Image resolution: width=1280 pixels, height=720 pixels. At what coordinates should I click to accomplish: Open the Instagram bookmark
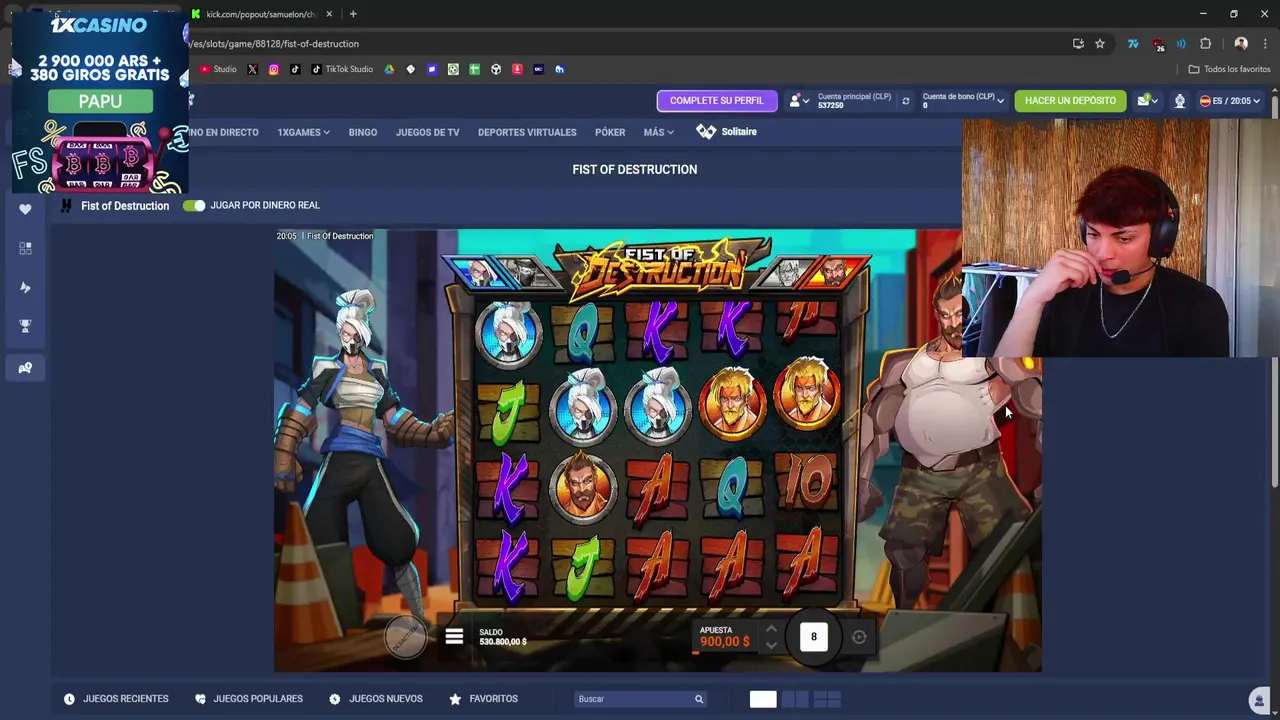tap(274, 69)
